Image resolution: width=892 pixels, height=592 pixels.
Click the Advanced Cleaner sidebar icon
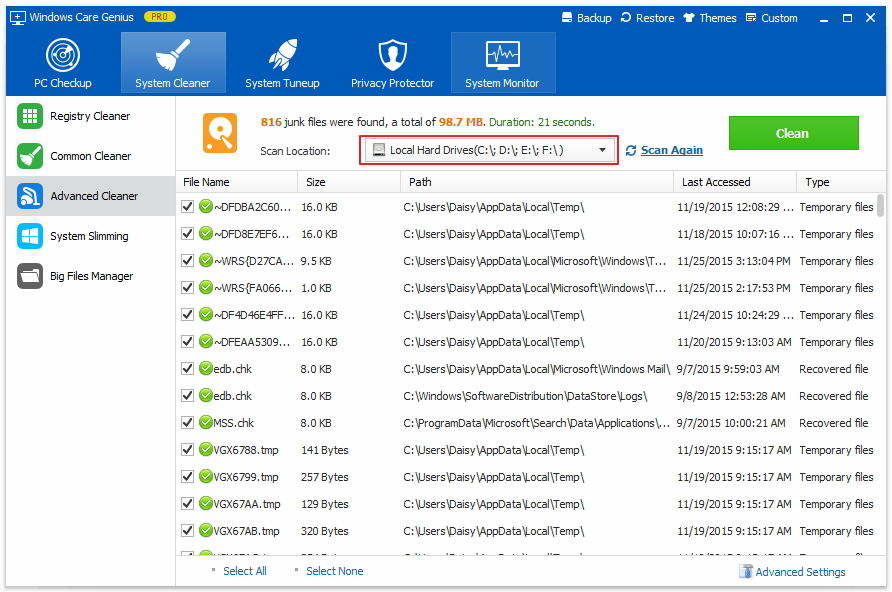(30, 196)
